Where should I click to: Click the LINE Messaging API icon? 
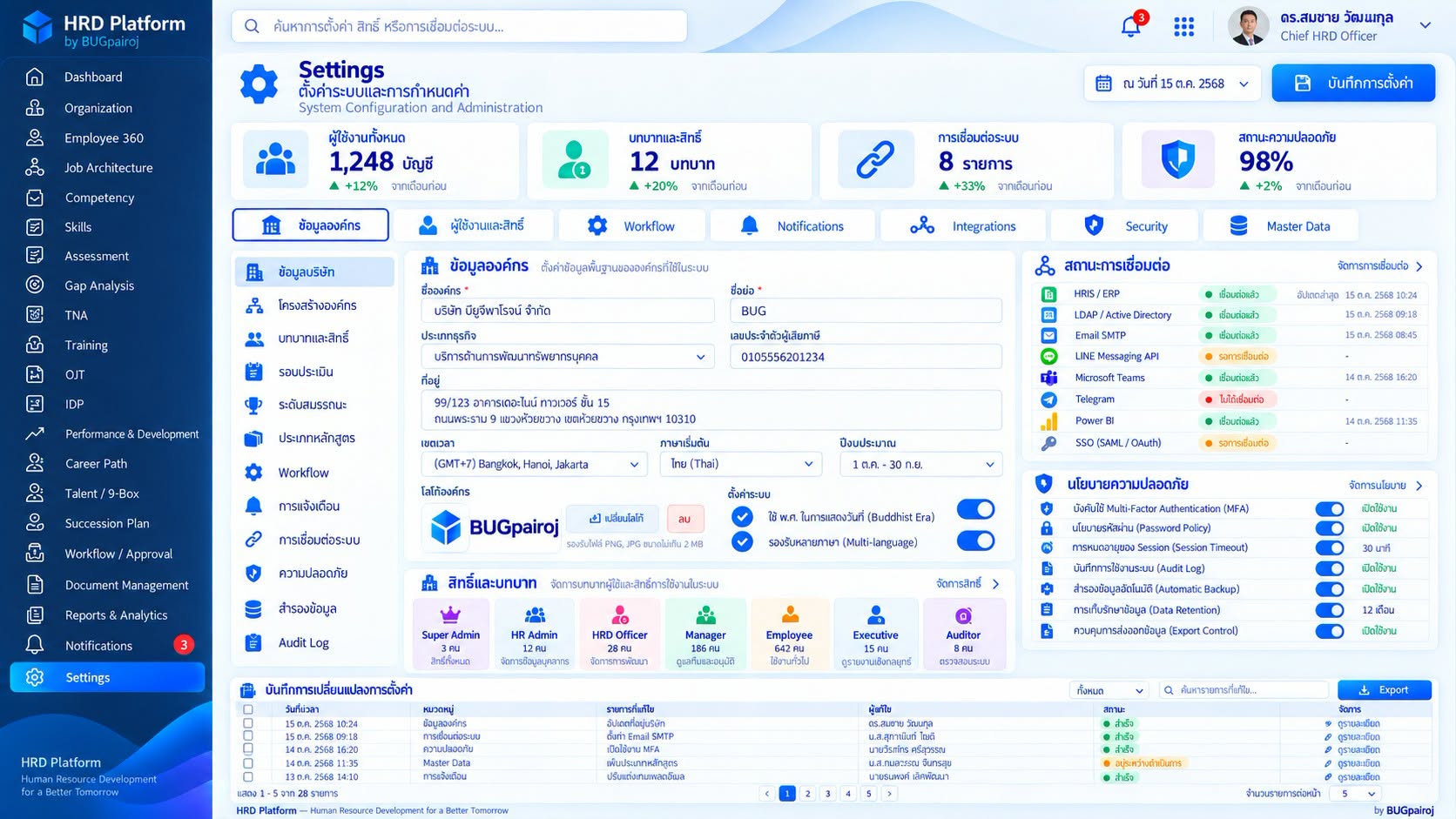pyautogui.click(x=1049, y=356)
